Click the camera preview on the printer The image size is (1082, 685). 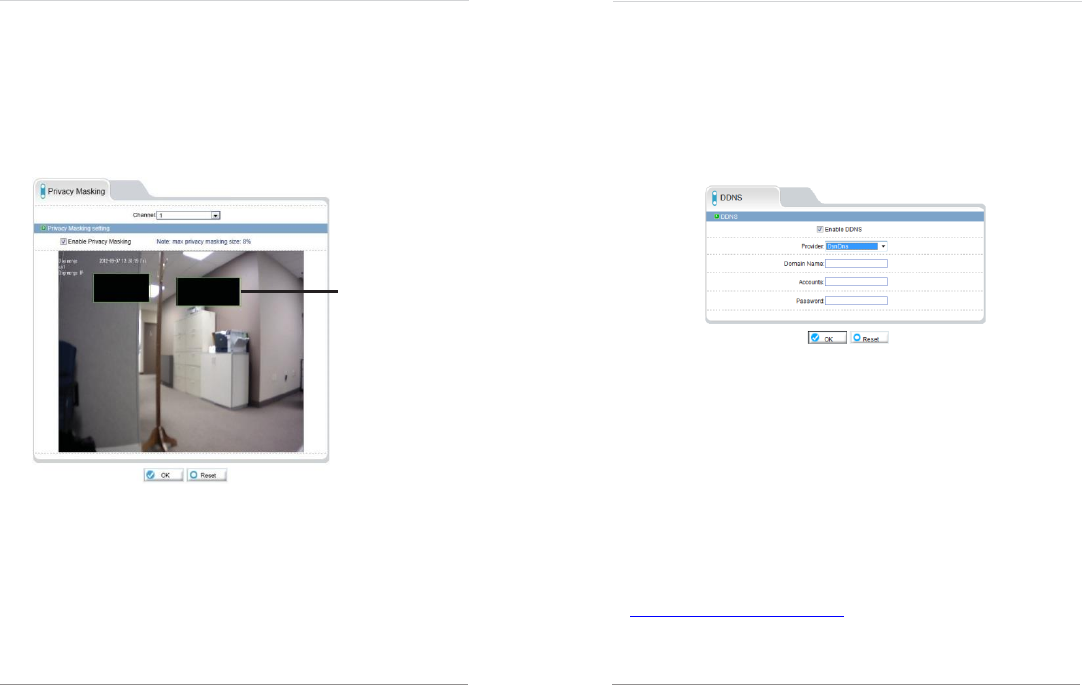[x=229, y=341]
